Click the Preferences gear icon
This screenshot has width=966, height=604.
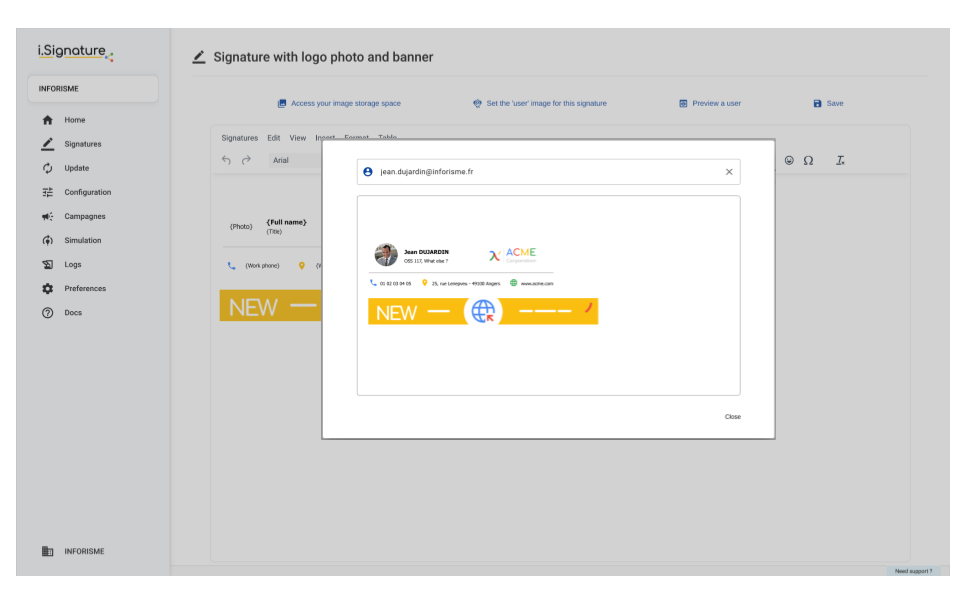(47, 288)
